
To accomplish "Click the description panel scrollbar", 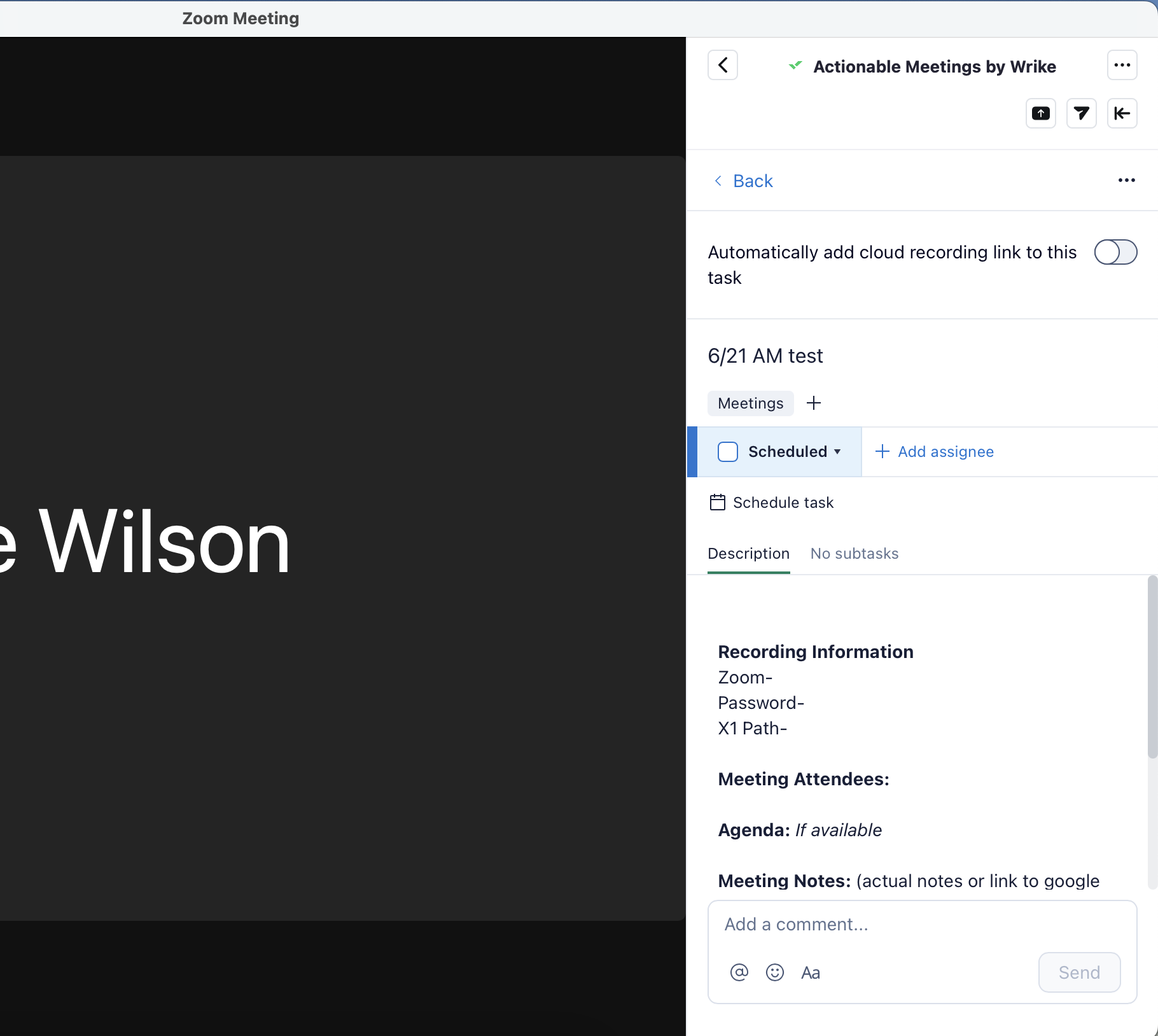I will point(1152,667).
